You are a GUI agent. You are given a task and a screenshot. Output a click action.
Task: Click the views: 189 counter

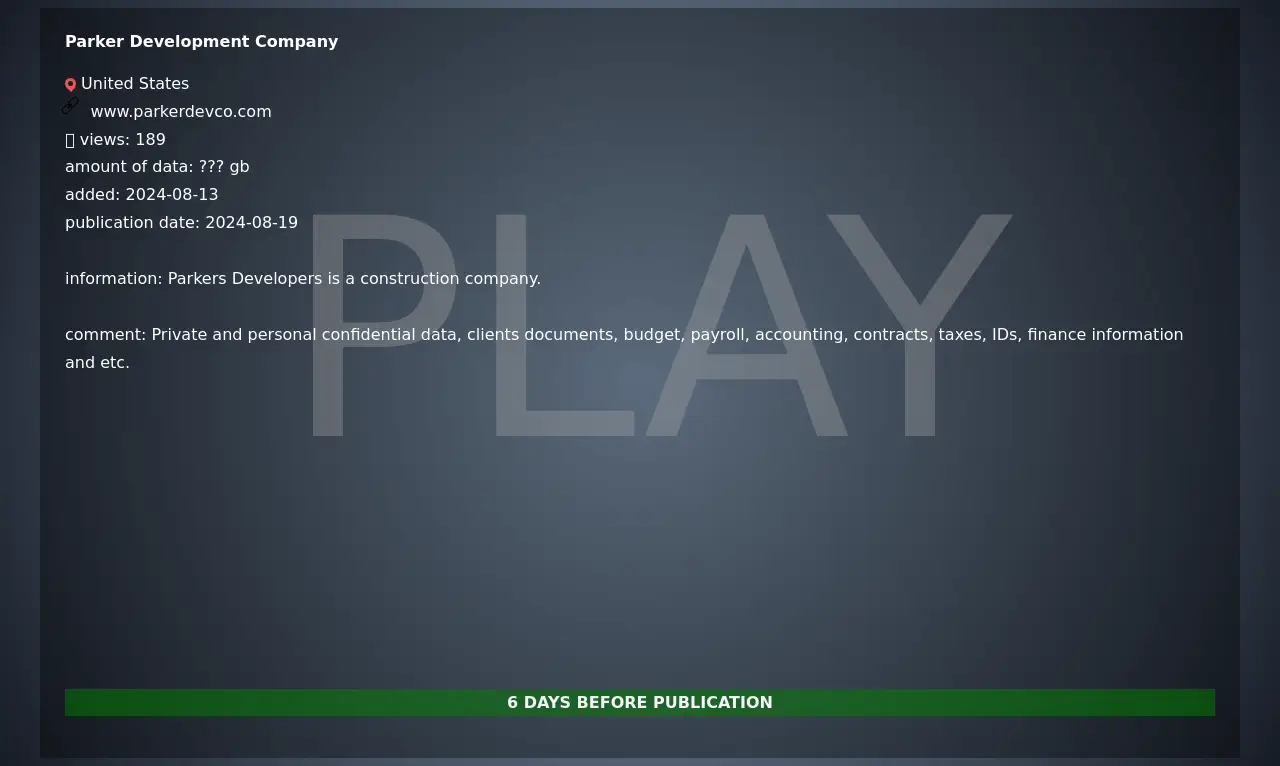pos(122,140)
